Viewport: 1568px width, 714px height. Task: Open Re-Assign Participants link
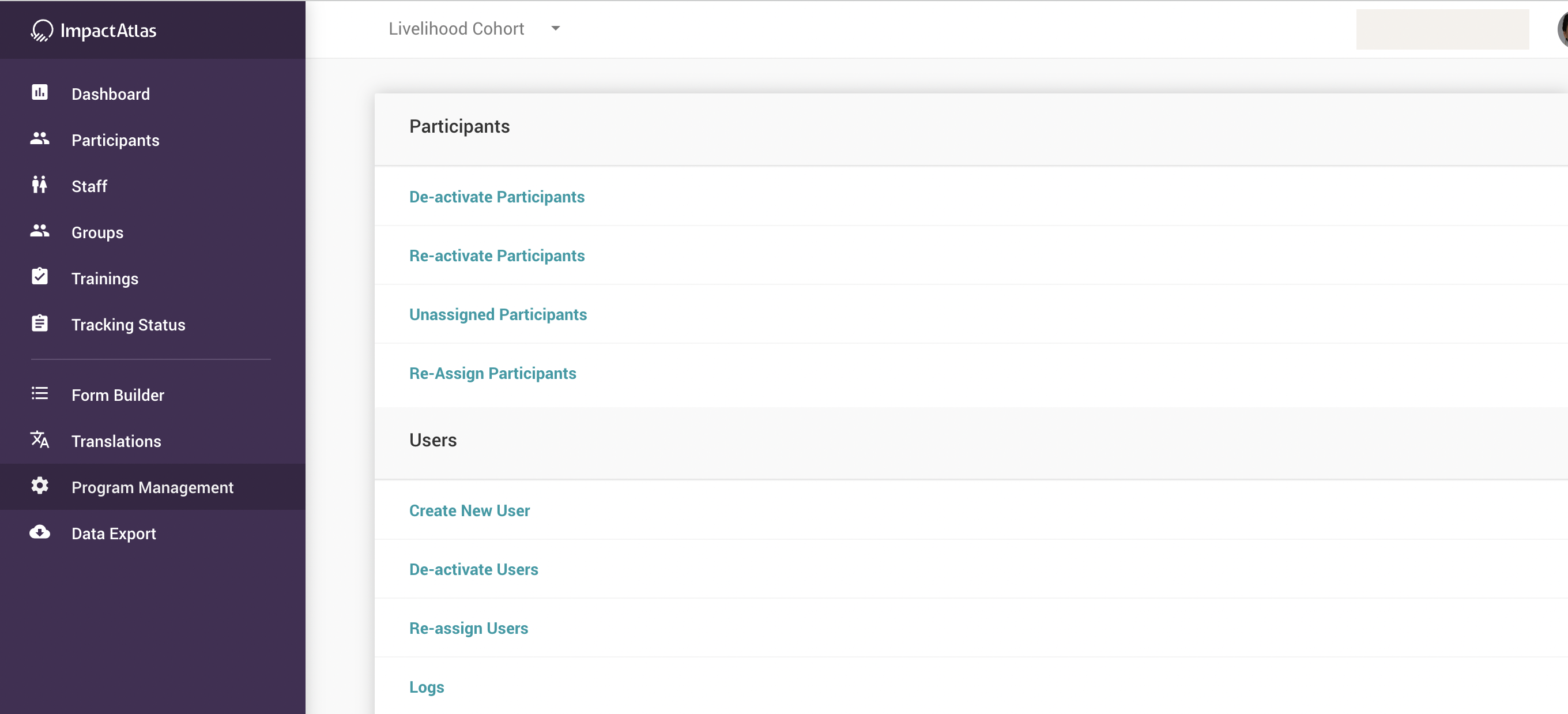click(x=492, y=374)
